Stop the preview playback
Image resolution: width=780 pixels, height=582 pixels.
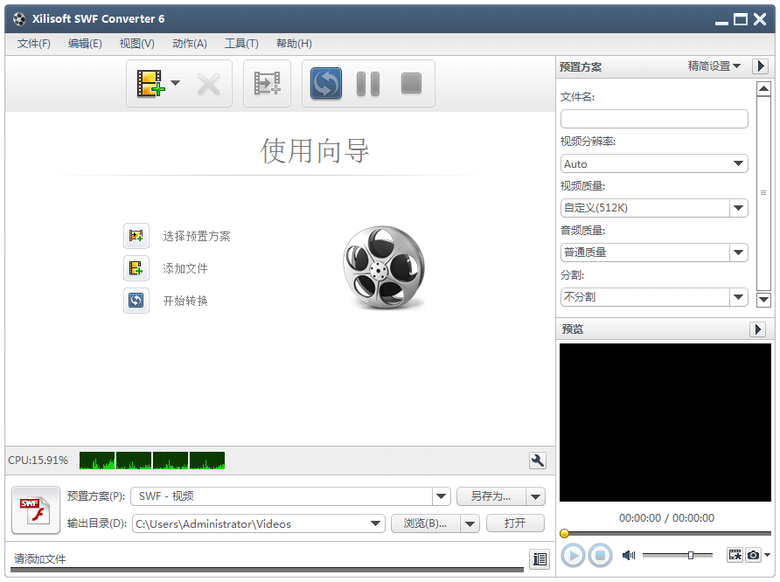(x=600, y=555)
